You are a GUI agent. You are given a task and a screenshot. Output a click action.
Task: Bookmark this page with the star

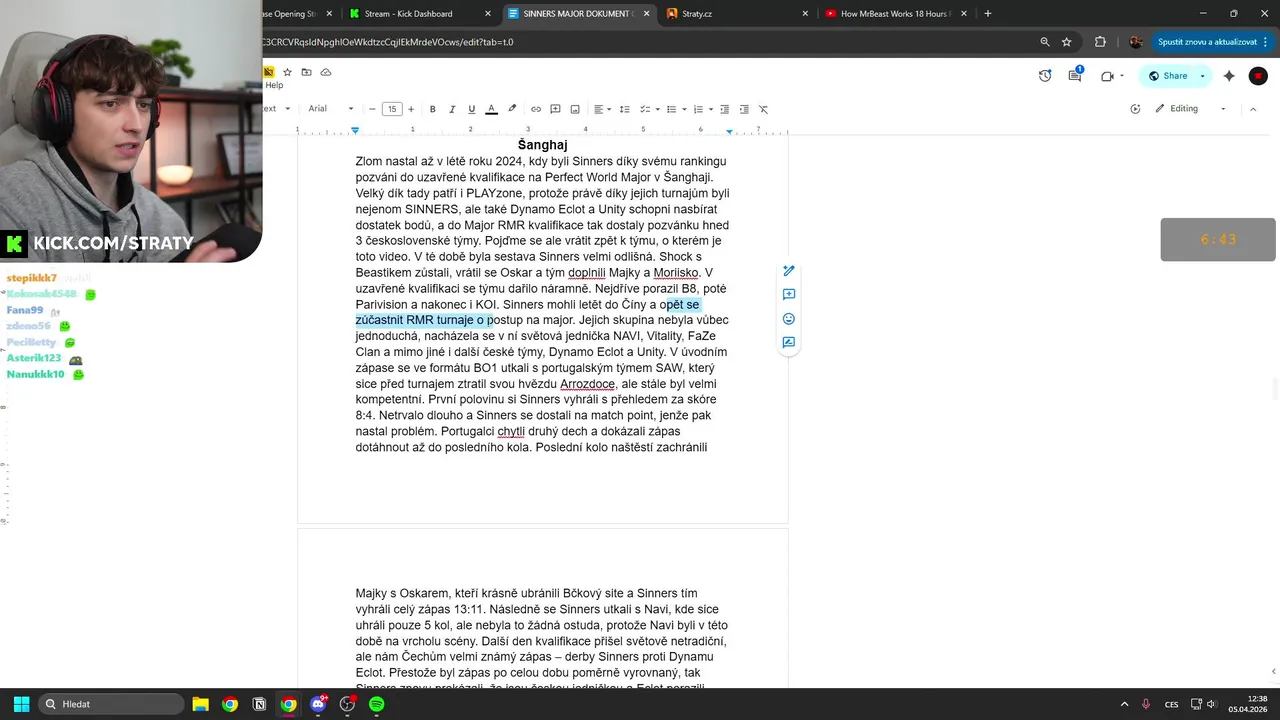tap(1067, 42)
